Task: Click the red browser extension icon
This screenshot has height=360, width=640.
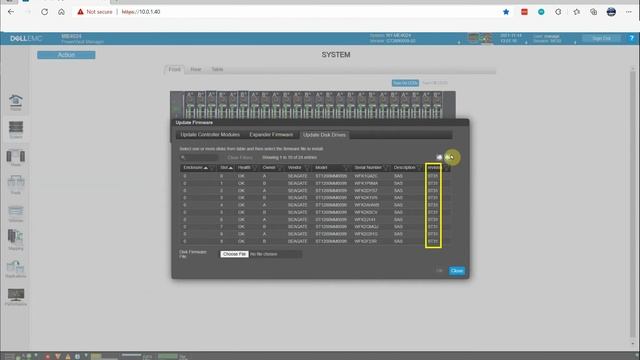Action: pos(524,12)
